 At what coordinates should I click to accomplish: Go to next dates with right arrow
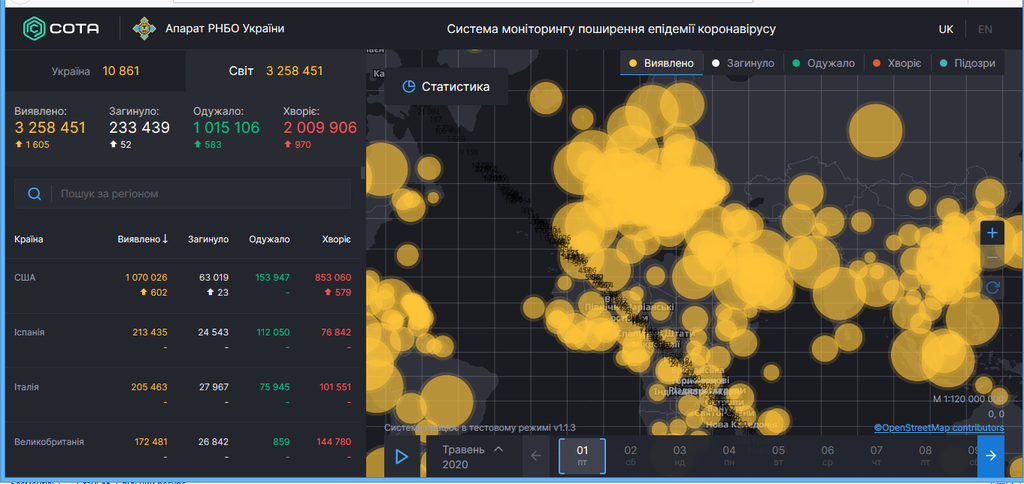[990, 456]
